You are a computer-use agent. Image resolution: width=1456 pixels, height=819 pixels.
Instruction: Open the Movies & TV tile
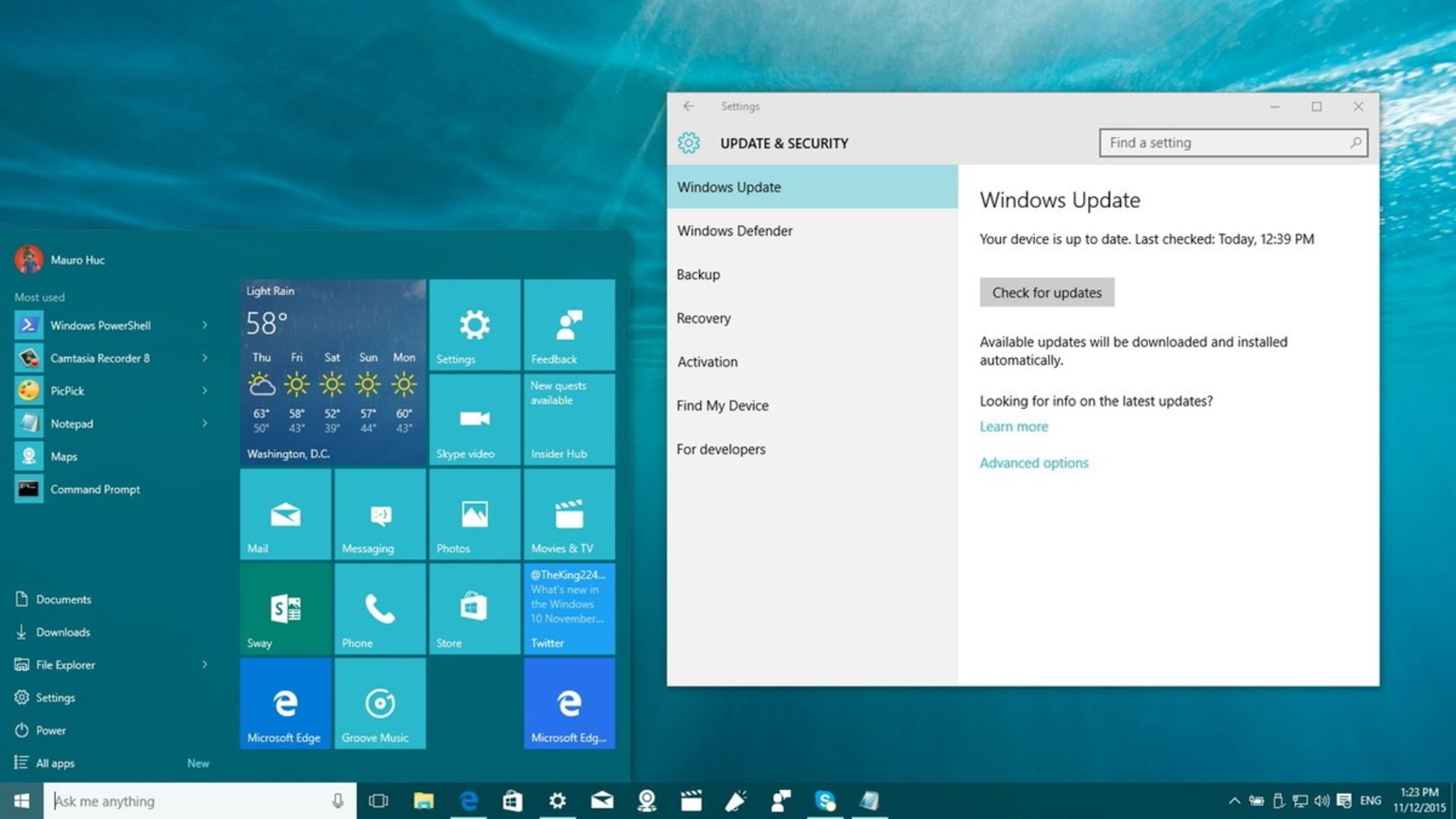click(569, 514)
